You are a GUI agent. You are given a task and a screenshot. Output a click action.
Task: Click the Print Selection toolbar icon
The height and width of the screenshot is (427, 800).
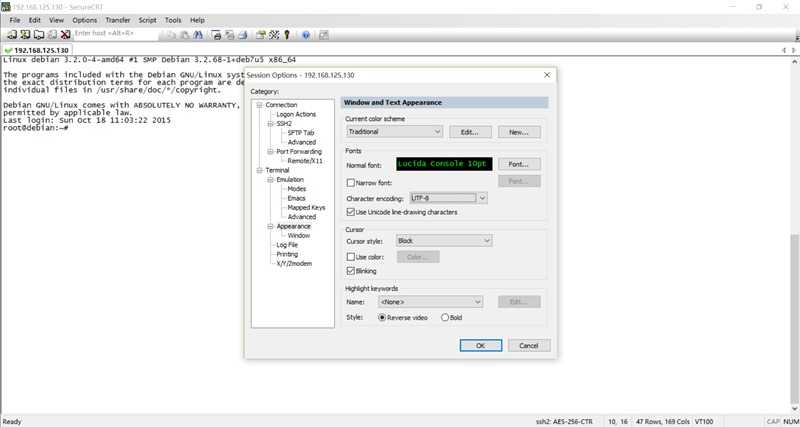(230, 35)
